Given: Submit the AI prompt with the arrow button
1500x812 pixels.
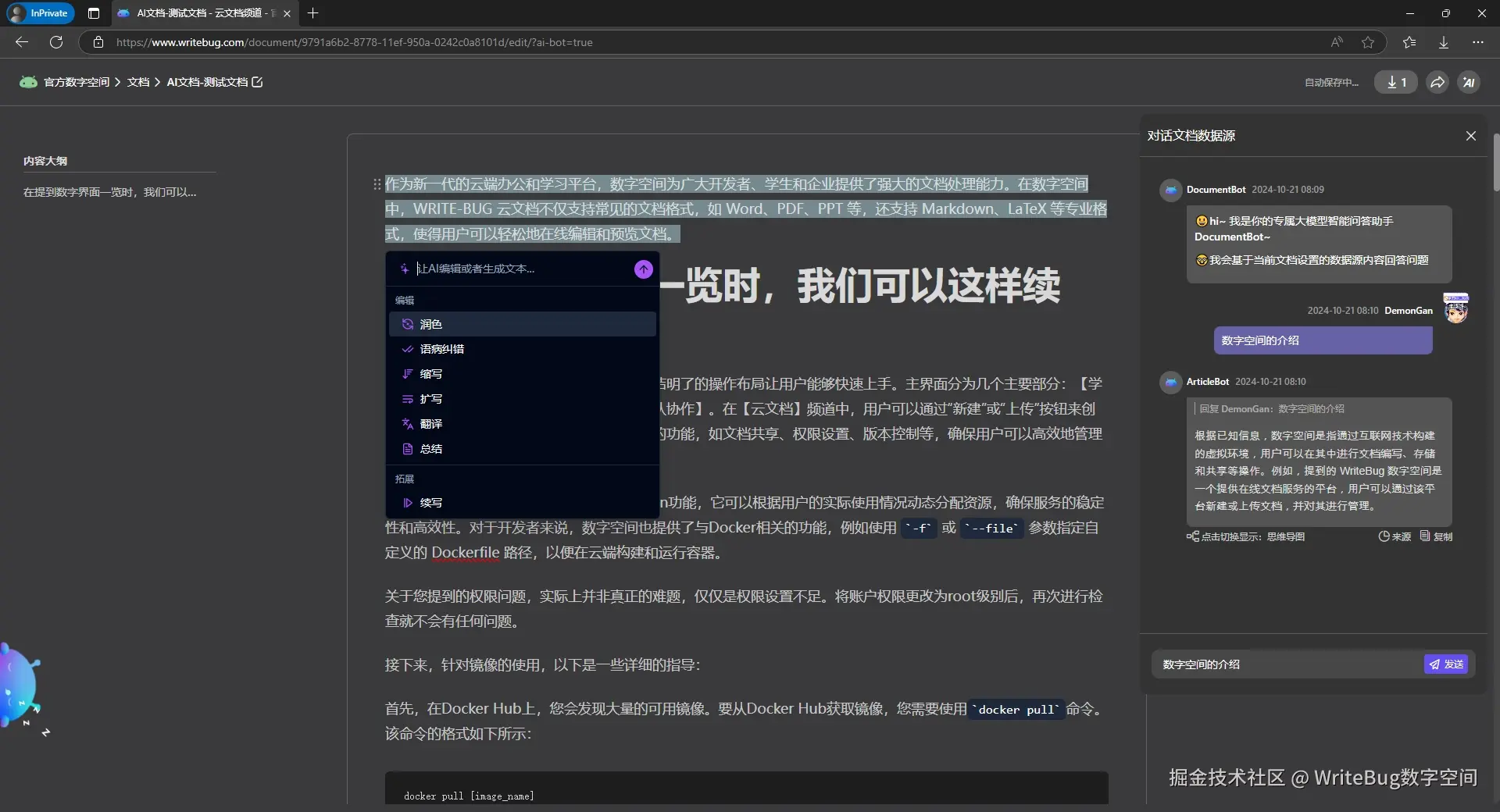Looking at the screenshot, I should coord(642,269).
